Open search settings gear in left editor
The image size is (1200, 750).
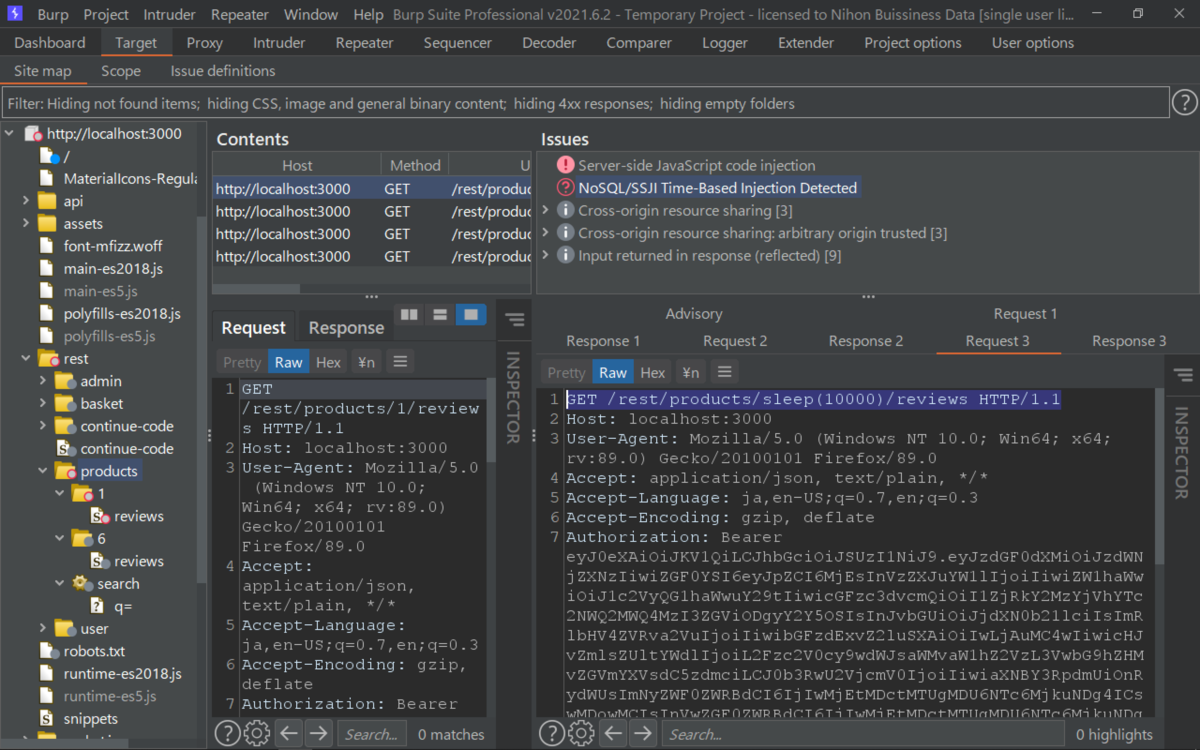pyautogui.click(x=257, y=734)
